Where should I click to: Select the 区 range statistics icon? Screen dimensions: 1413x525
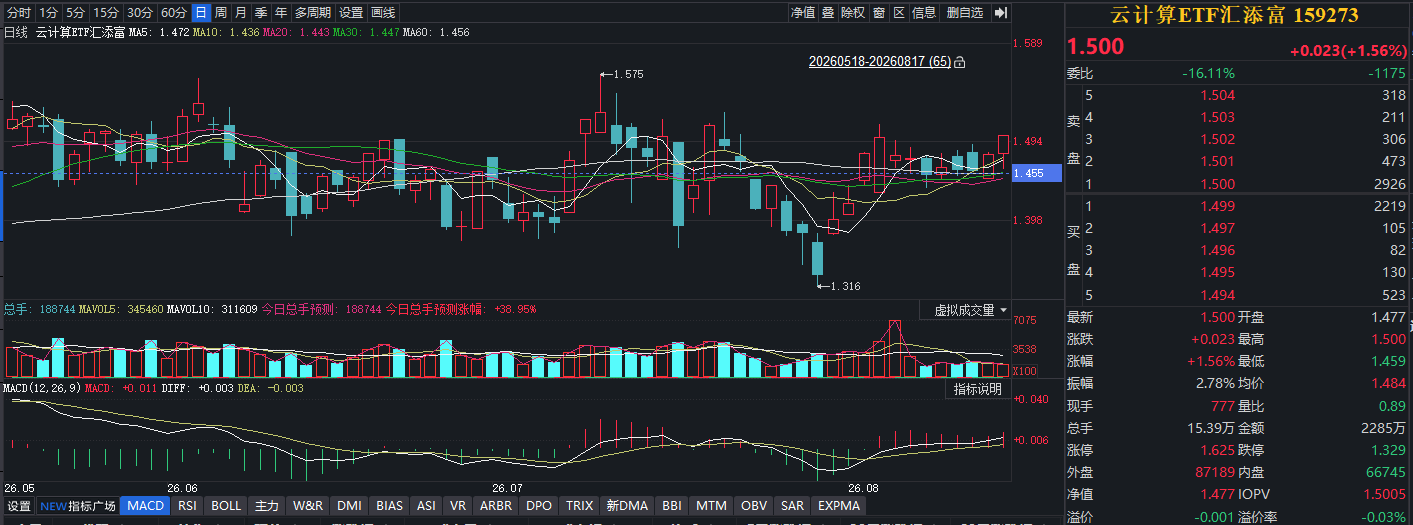click(898, 12)
